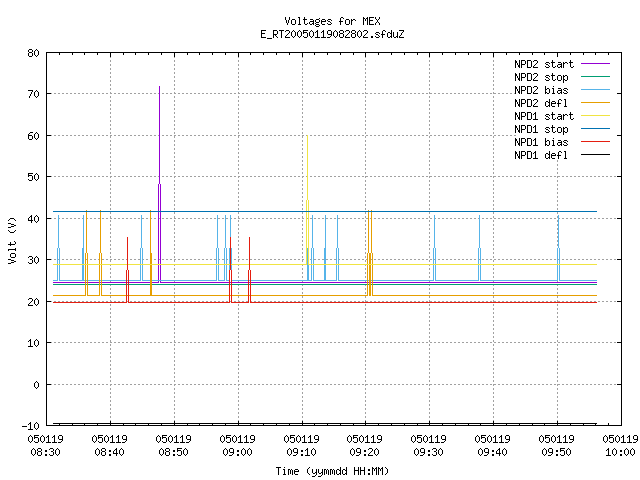Select the filename E_RT20050119082802.sfduZ subtitle
Screen dimensions: 640x480
[332, 34]
